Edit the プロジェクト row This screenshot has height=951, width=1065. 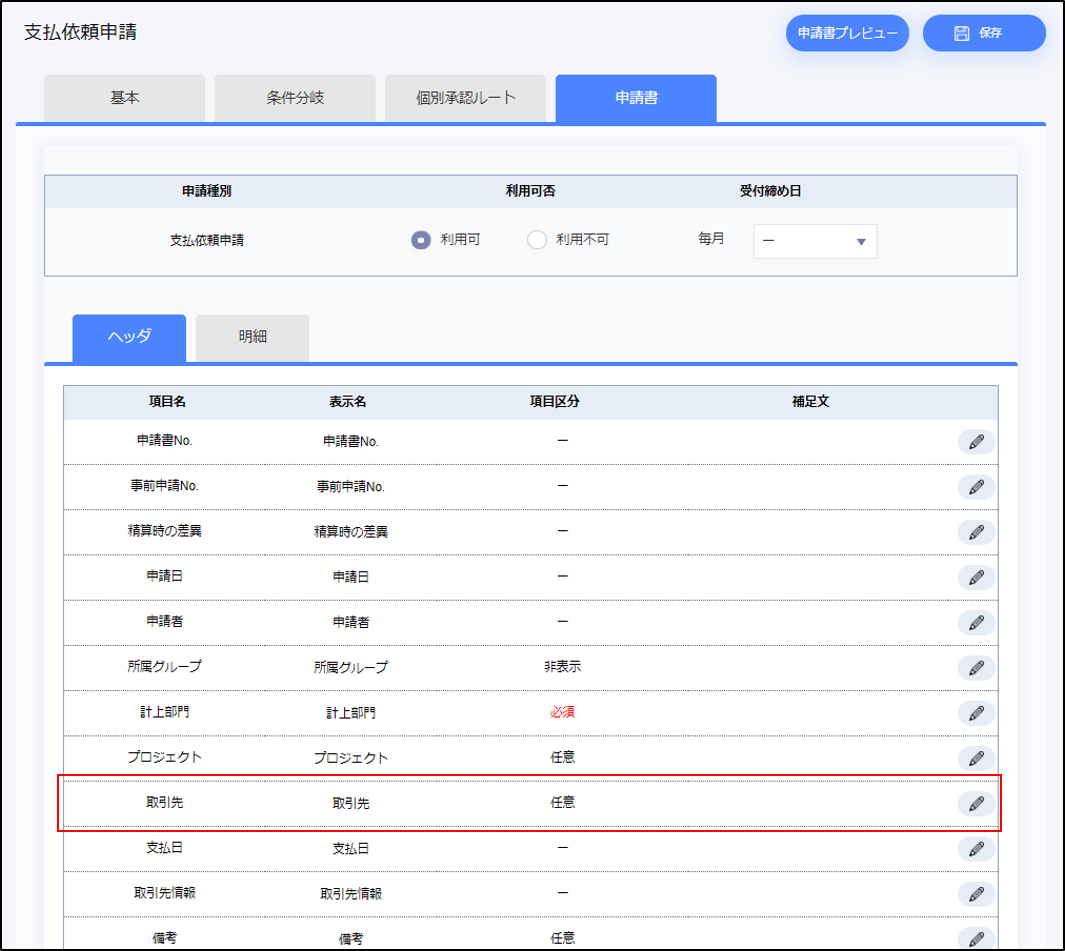[x=976, y=758]
